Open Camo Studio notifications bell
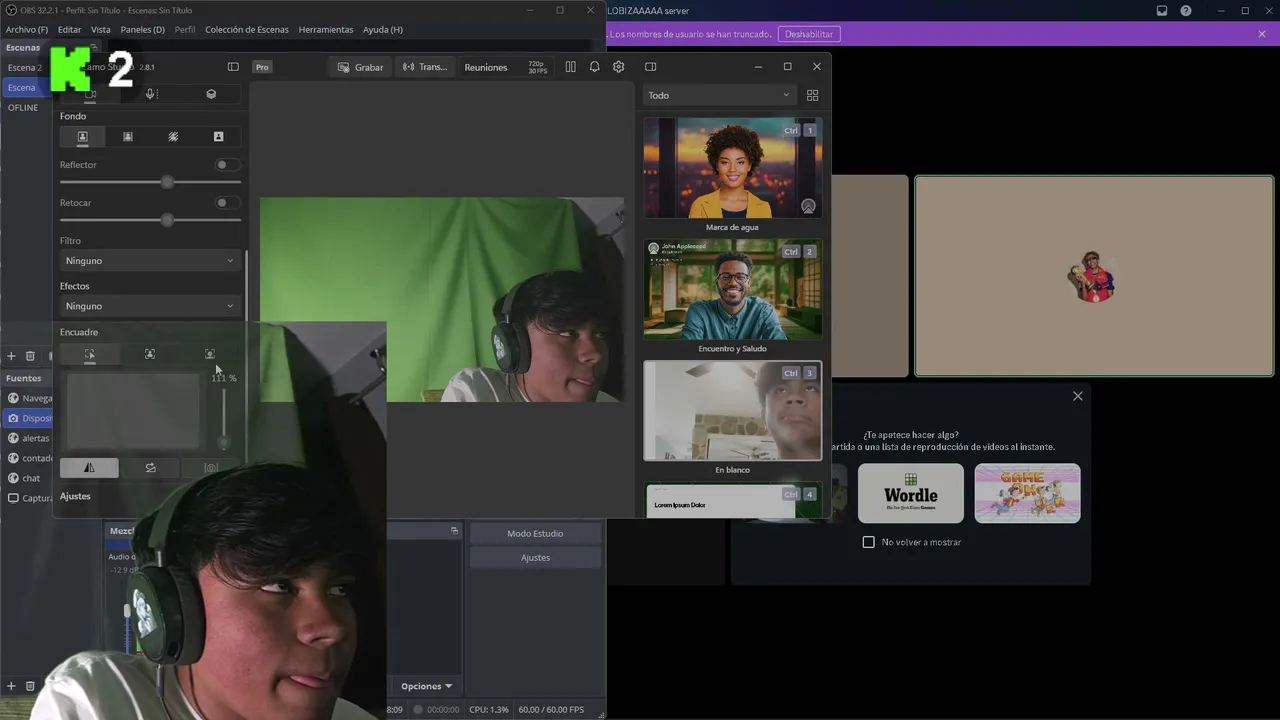 point(594,67)
